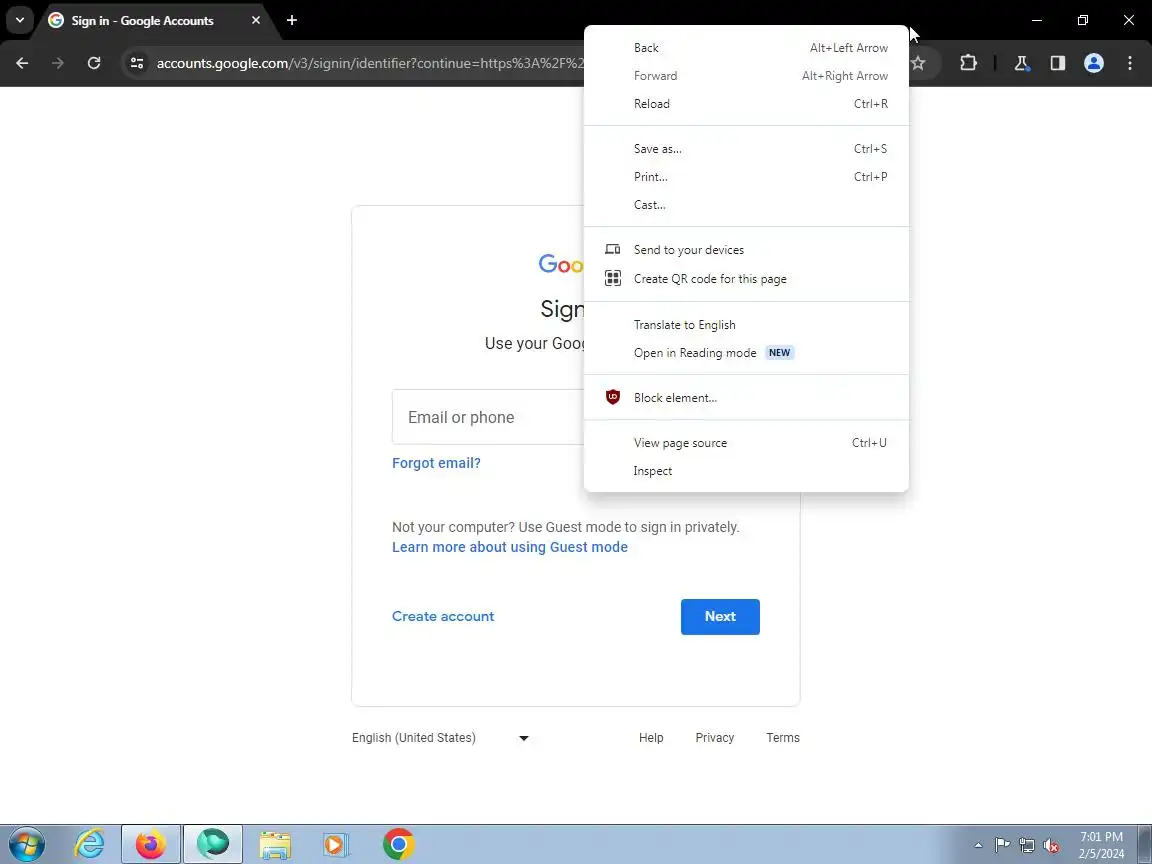Open the green globe browser taskbar icon
Image resolution: width=1152 pixels, height=864 pixels.
212,844
